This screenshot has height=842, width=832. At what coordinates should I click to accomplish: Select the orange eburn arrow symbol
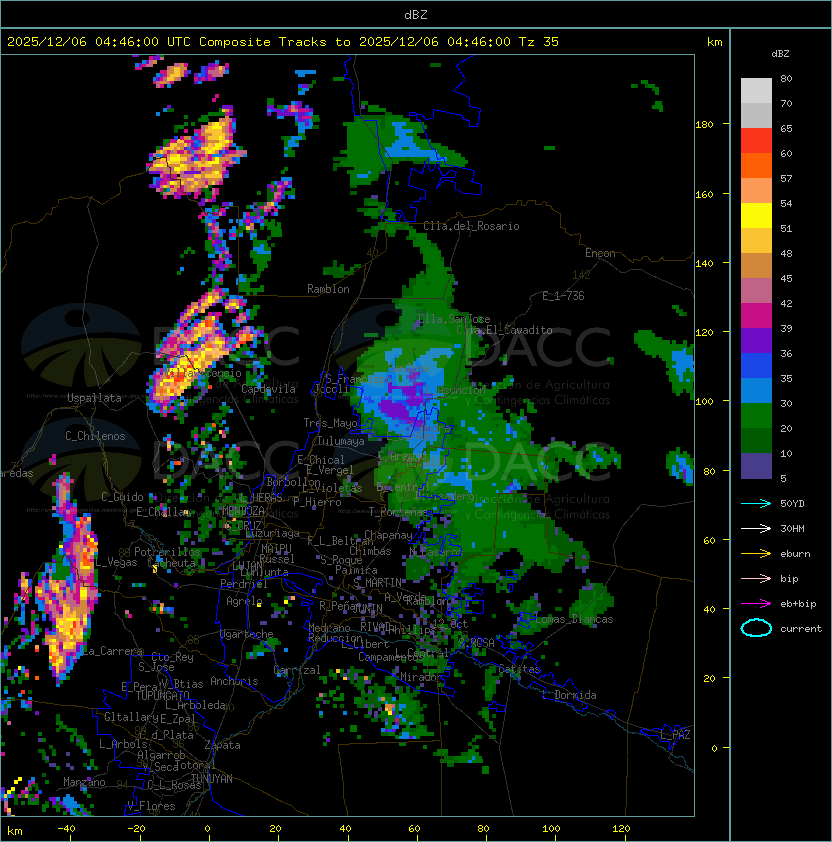(x=757, y=553)
